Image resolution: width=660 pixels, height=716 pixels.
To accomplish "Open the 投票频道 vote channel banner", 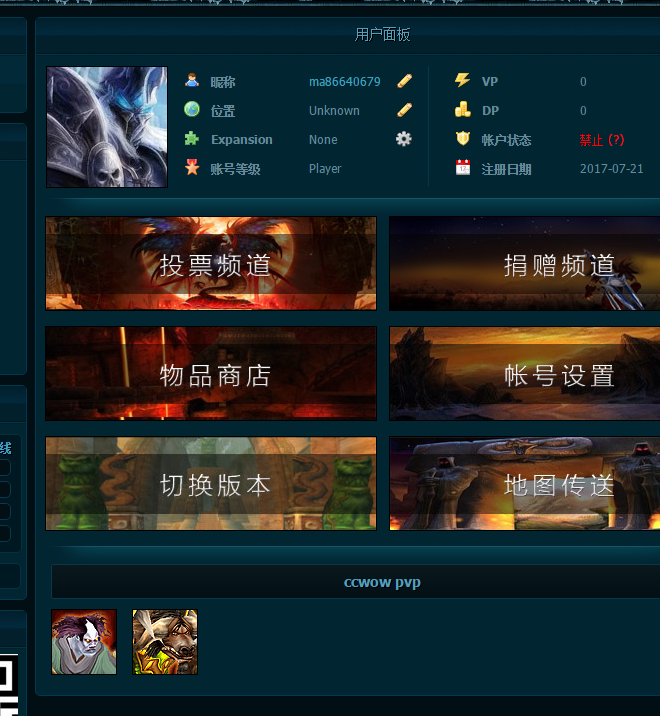I will (x=211, y=264).
